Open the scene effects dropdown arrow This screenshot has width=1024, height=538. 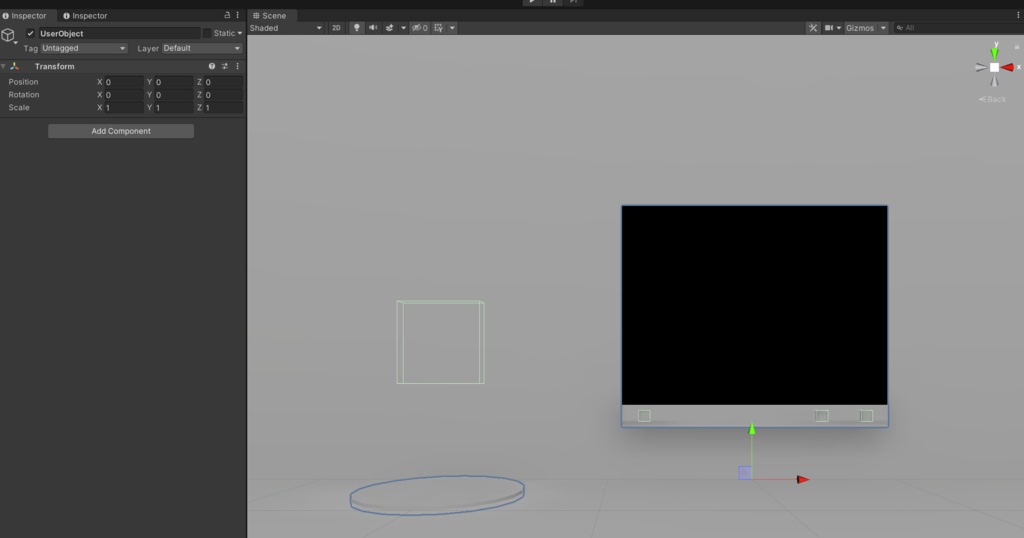(403, 28)
